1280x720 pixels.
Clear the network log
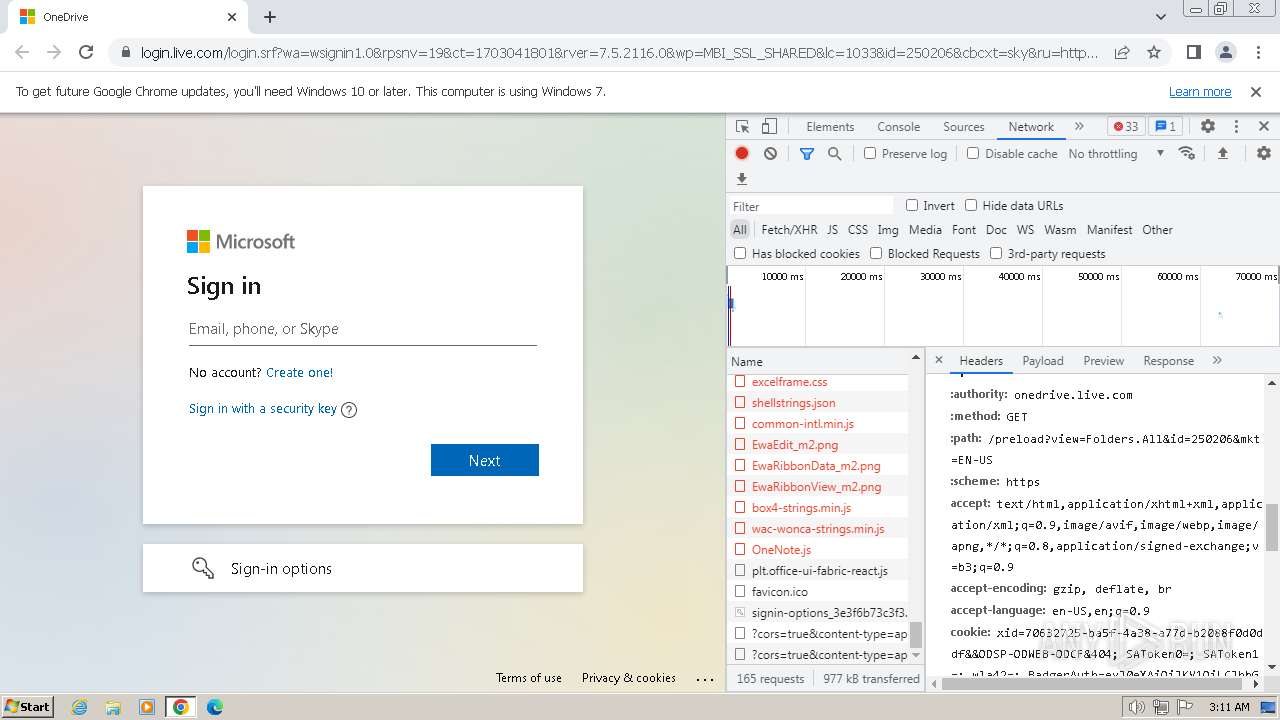[770, 153]
